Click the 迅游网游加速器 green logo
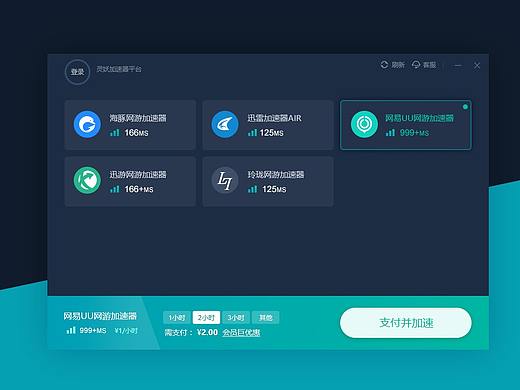Viewport: 520px width, 390px height. coord(87,180)
